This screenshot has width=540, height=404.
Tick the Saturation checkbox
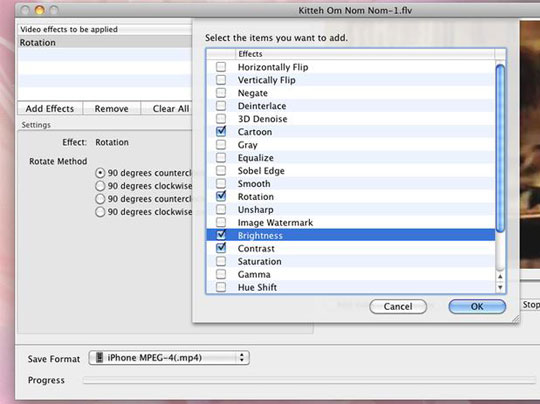point(221,261)
